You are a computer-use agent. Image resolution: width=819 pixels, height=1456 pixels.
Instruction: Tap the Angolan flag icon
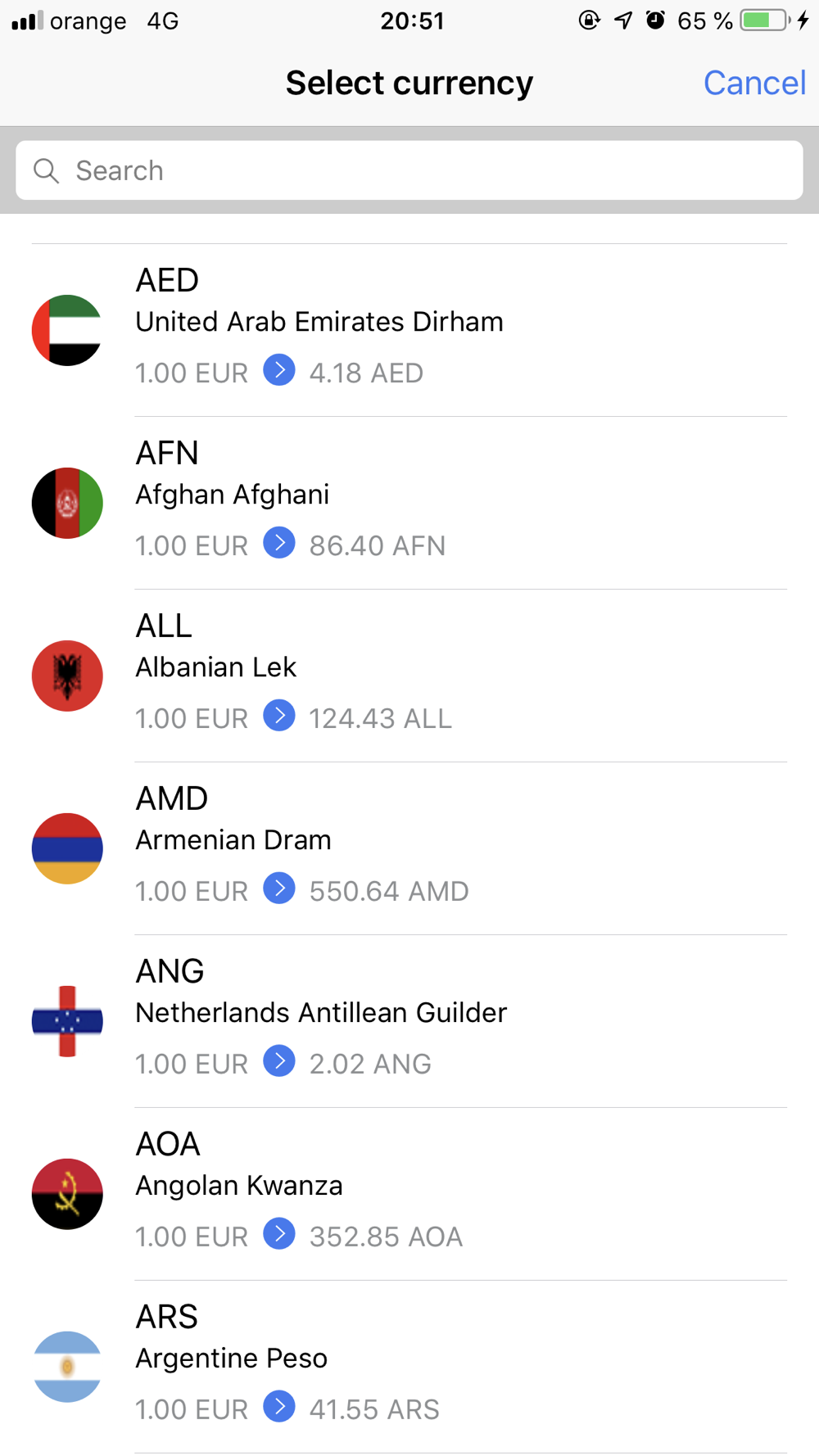click(67, 1194)
